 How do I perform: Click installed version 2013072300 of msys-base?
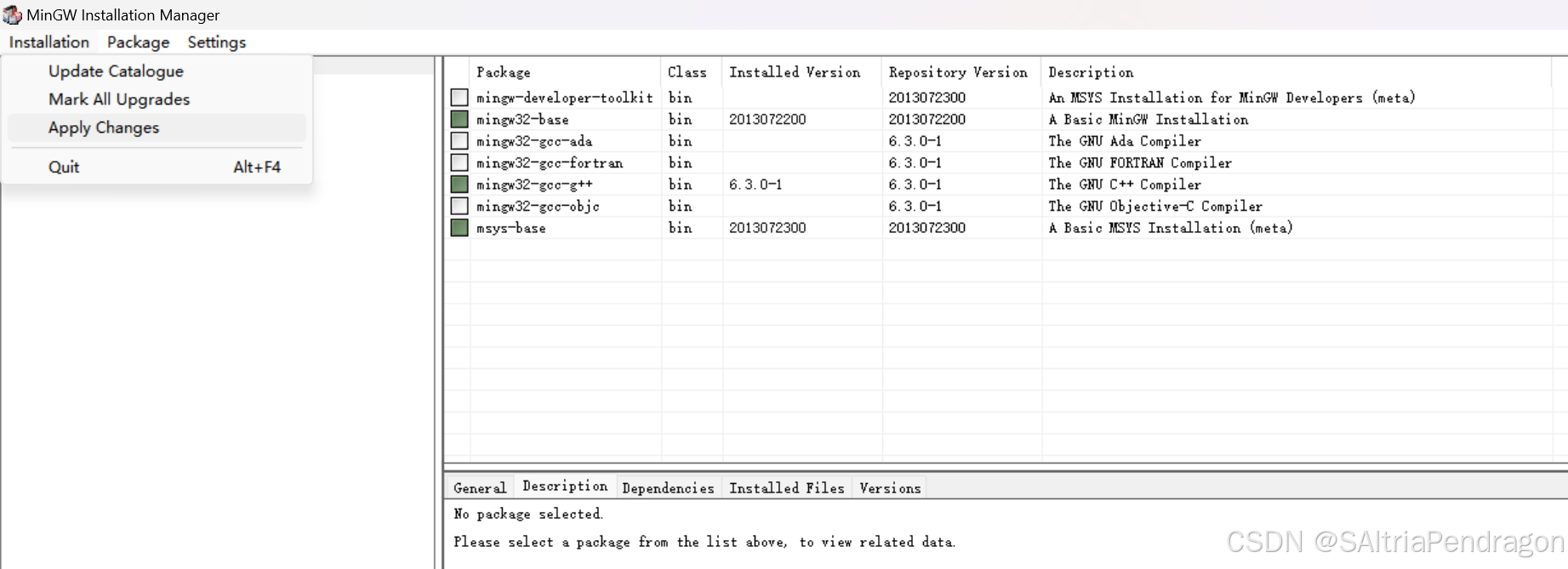point(767,228)
